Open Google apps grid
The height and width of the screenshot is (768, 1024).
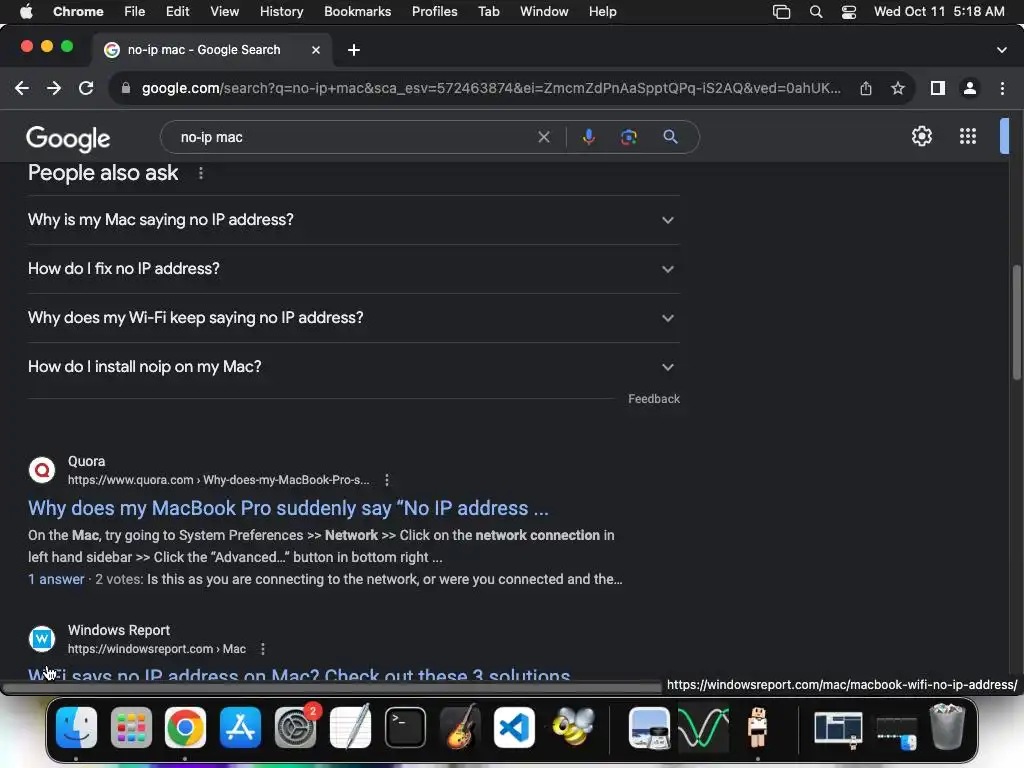click(968, 136)
